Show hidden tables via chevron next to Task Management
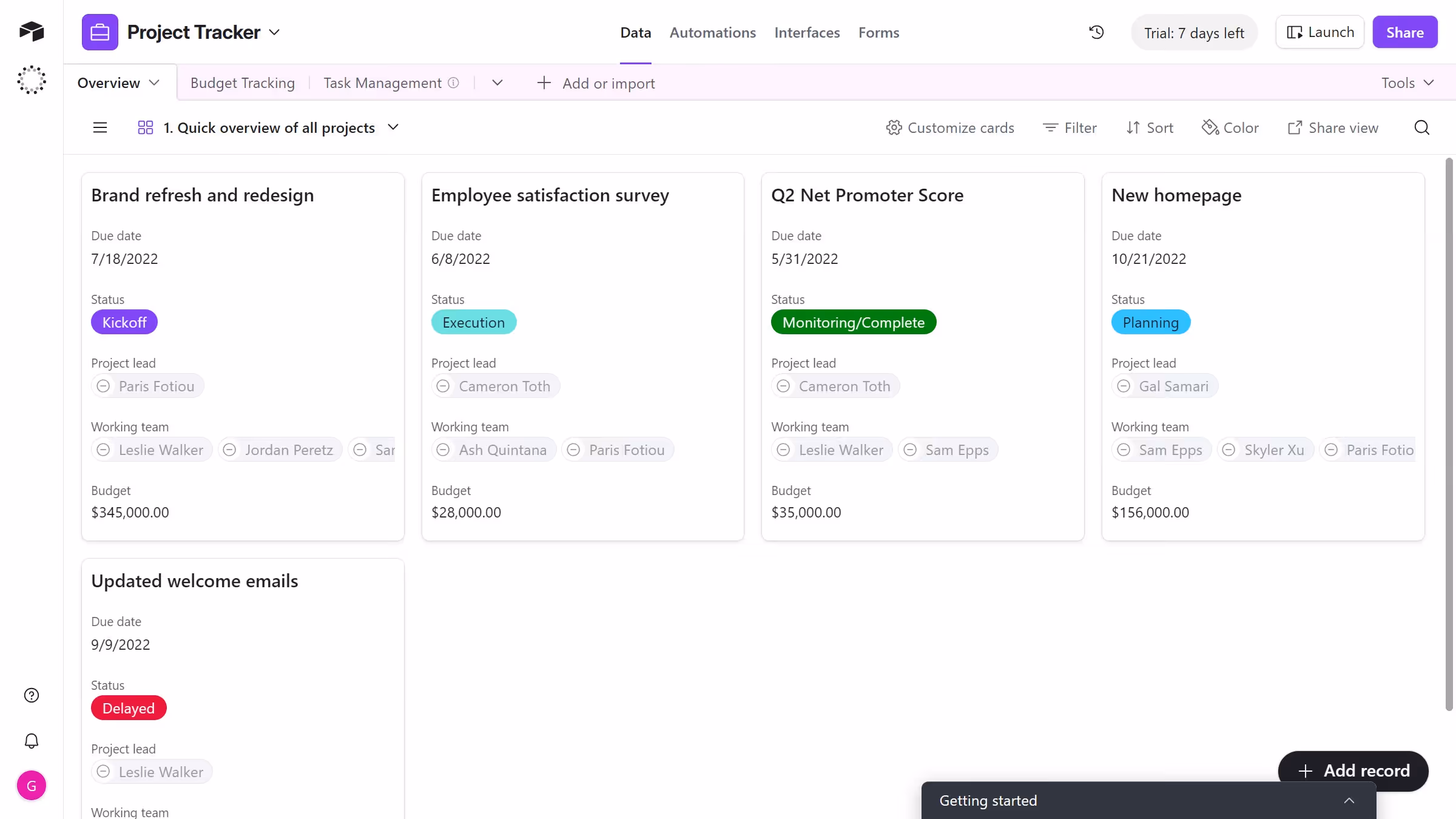 [497, 83]
